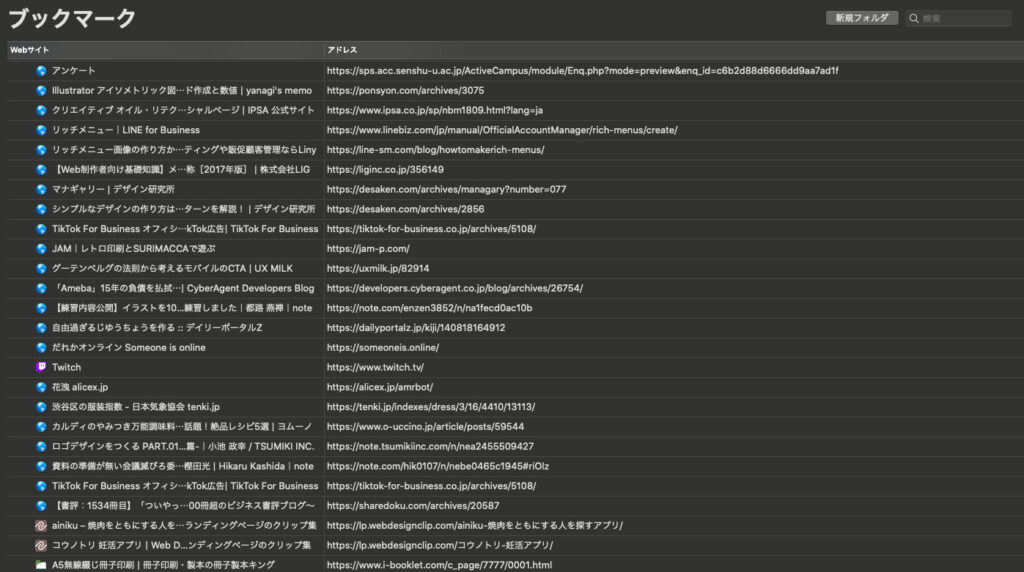The width and height of the screenshot is (1024, 572).
Task: Click globe icon of 【練習内容公開】 note row
Action: tap(41, 308)
